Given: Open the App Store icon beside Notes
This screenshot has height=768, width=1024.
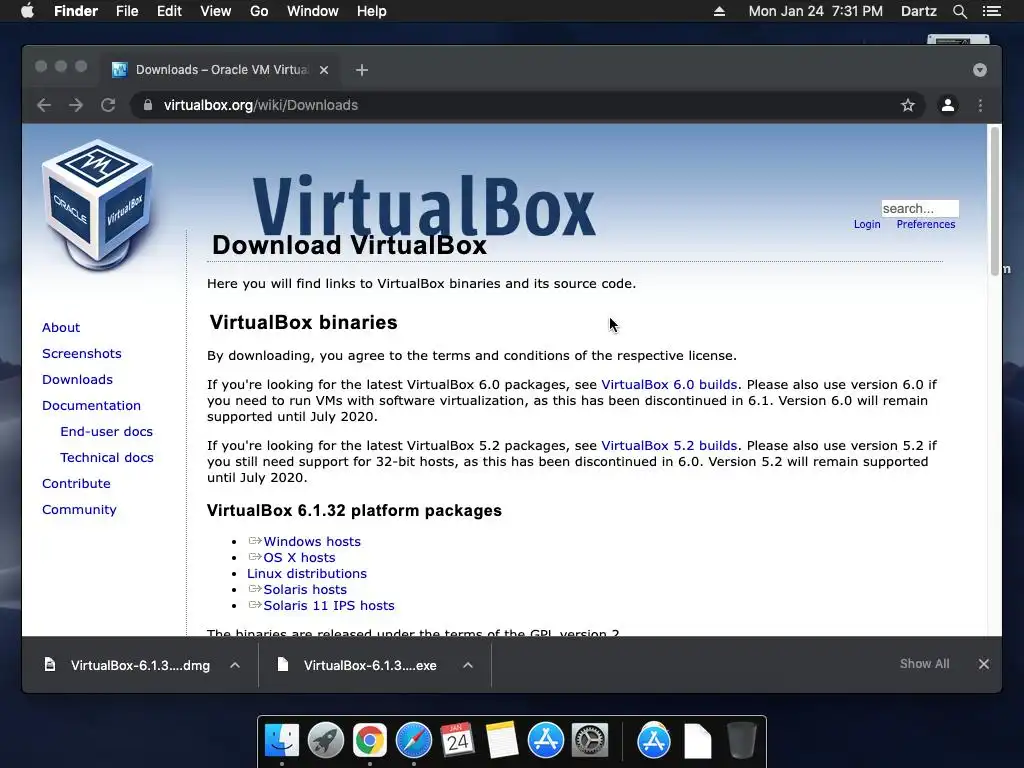Looking at the screenshot, I should [545, 741].
